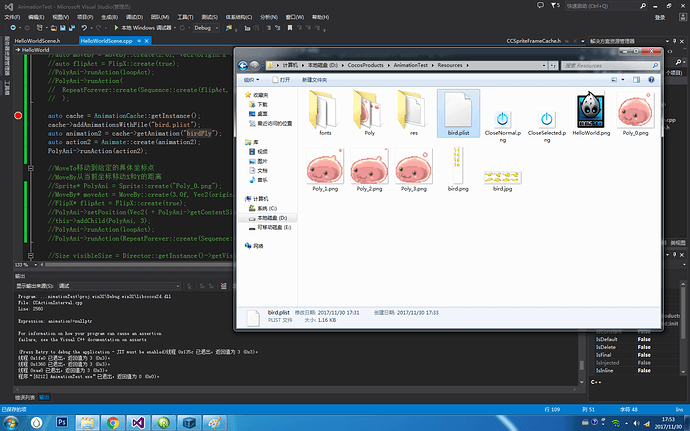The width and height of the screenshot is (690, 431).
Task: Open Explorer view options dropdown arrow
Action: 623,80
